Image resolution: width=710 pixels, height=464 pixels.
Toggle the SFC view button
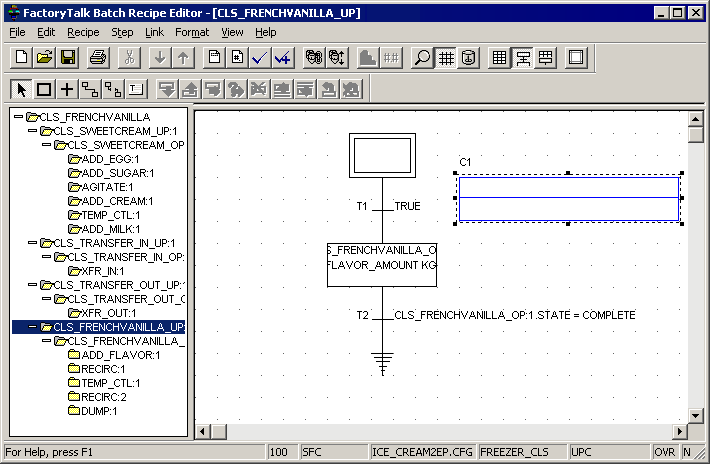pyautogui.click(x=523, y=58)
